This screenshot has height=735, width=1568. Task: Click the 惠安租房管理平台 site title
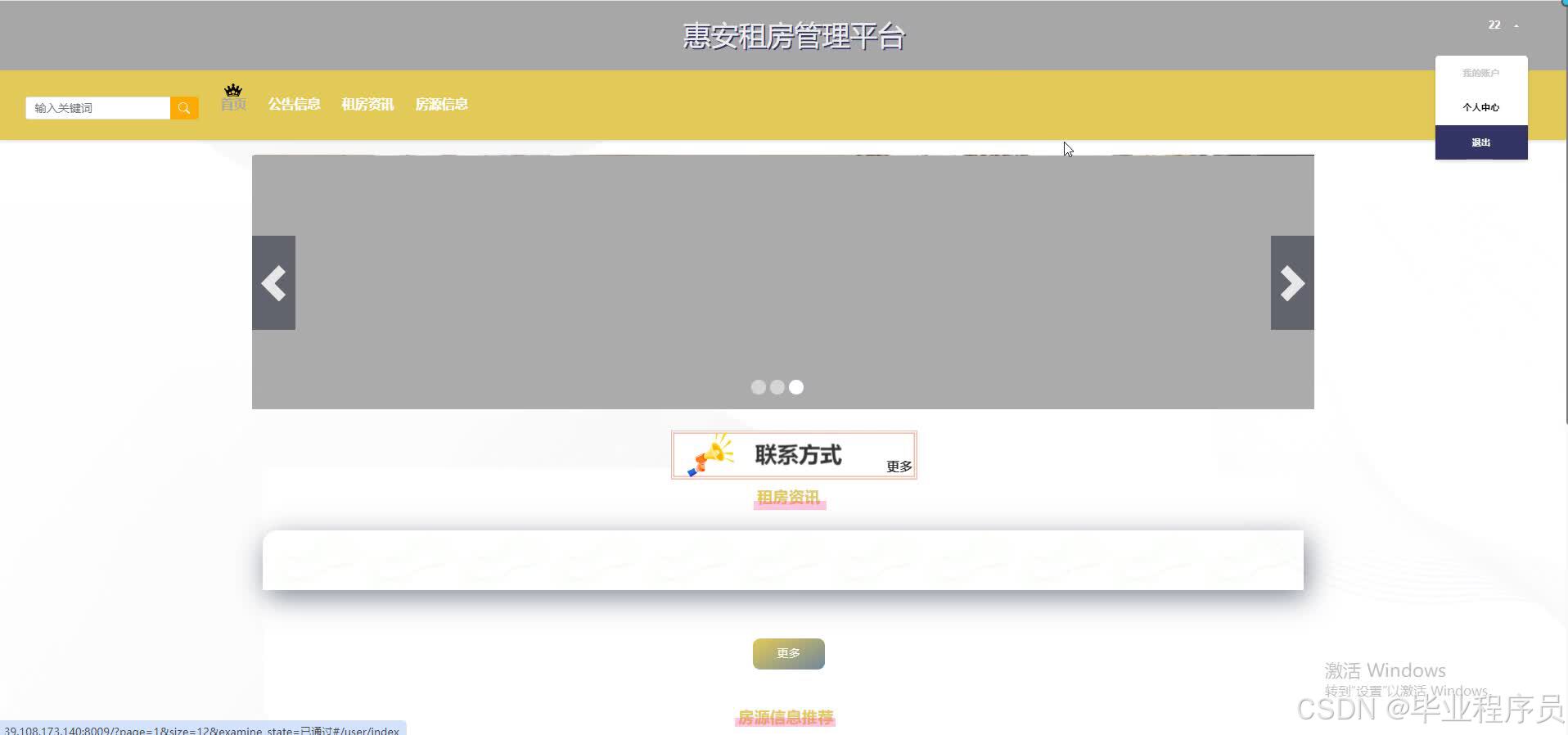pyautogui.click(x=794, y=36)
